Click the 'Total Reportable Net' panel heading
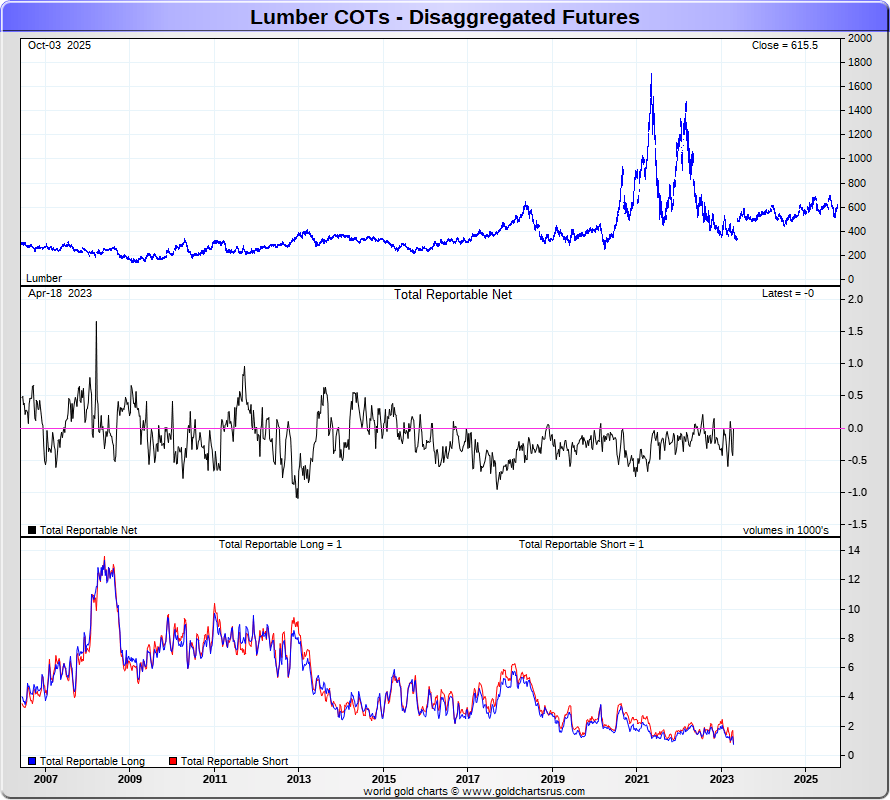 [x=453, y=295]
